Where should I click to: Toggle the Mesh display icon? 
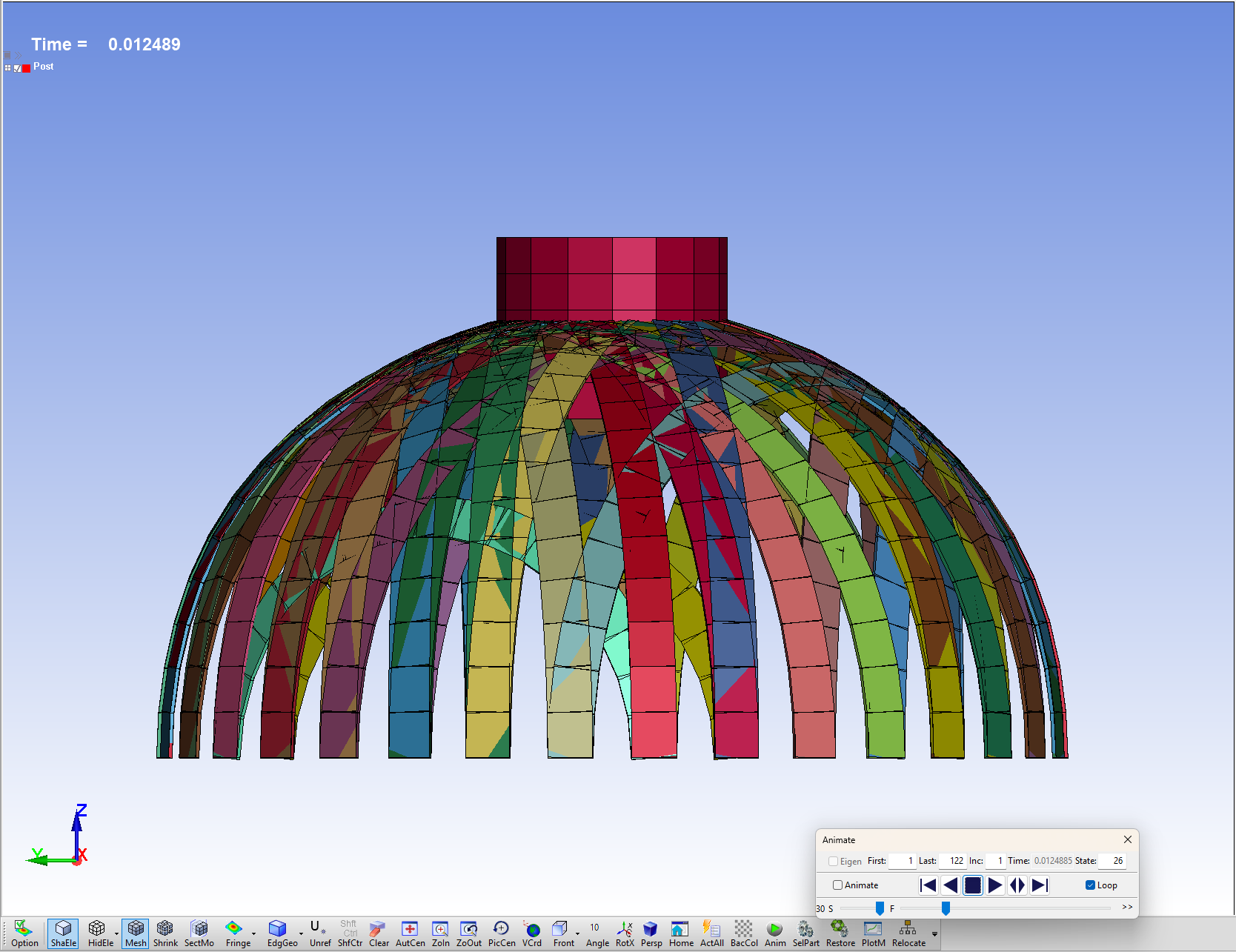click(136, 933)
